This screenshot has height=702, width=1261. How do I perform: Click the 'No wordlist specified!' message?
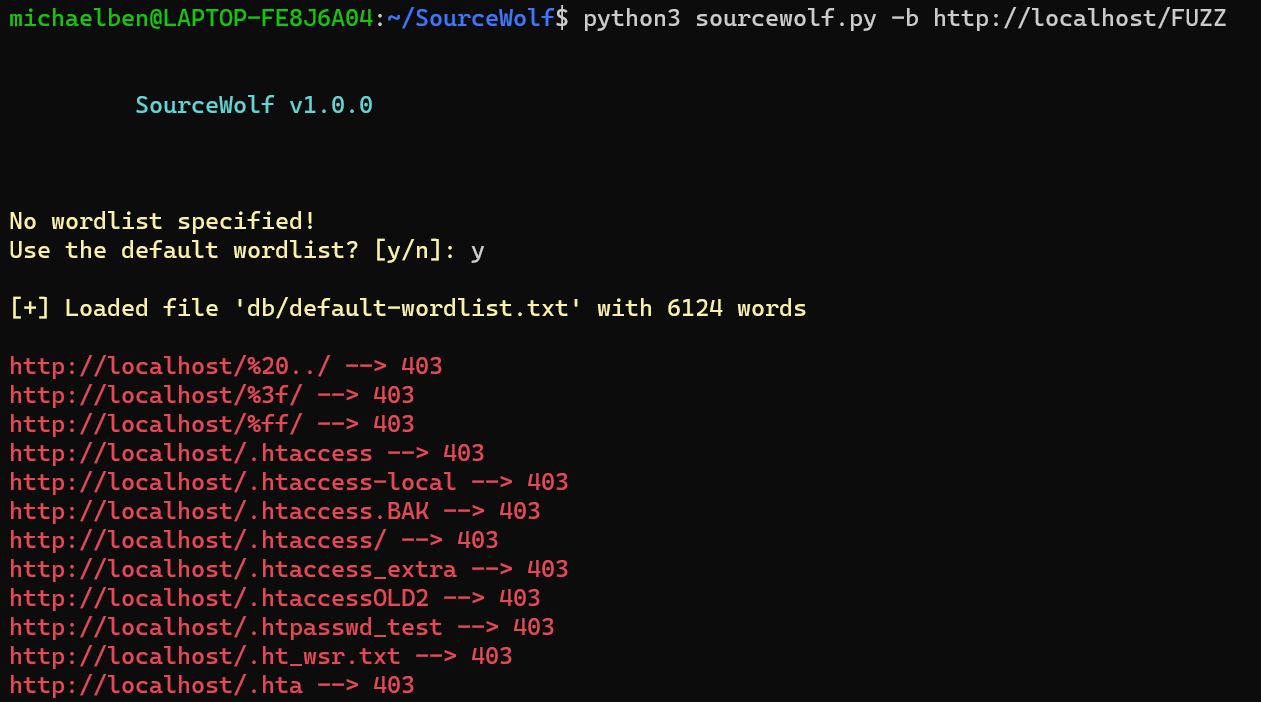(162, 221)
